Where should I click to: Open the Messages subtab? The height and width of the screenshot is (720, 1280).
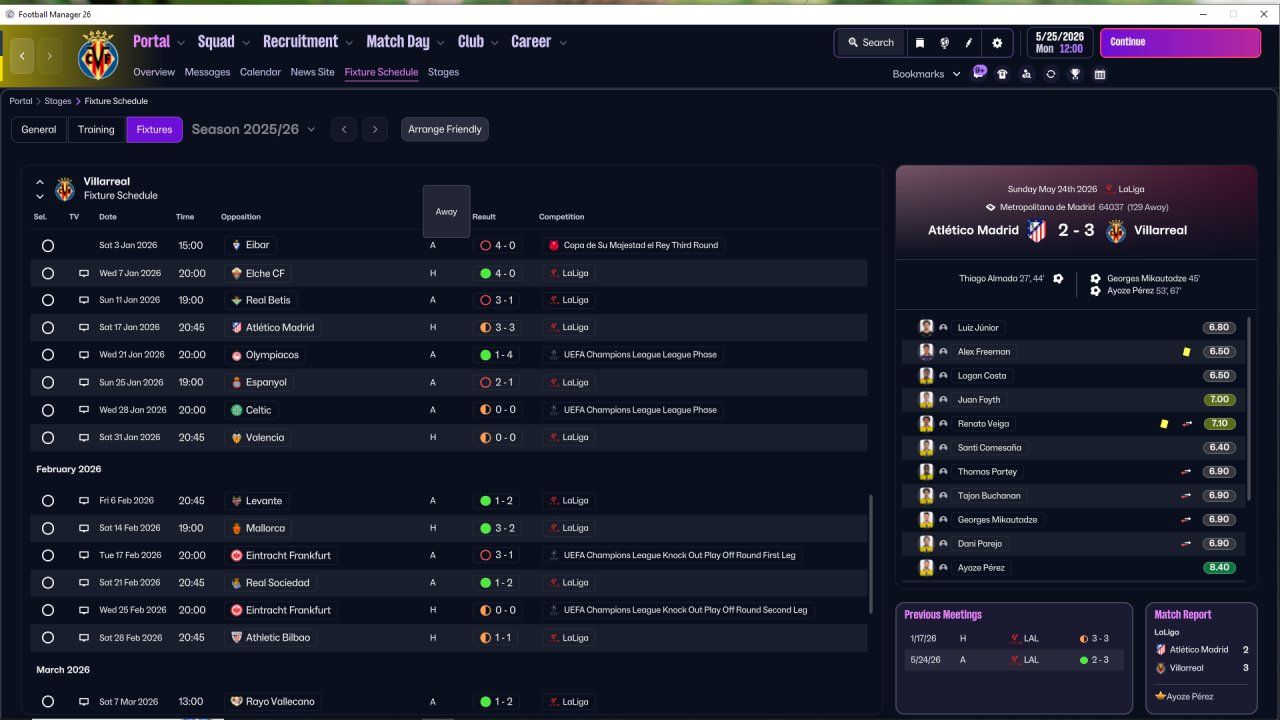point(207,72)
